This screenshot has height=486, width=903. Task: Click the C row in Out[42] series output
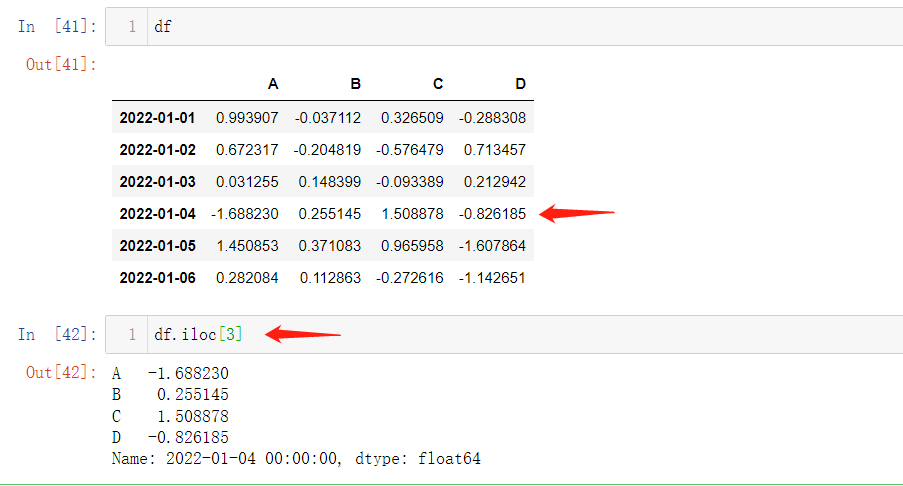click(170, 416)
